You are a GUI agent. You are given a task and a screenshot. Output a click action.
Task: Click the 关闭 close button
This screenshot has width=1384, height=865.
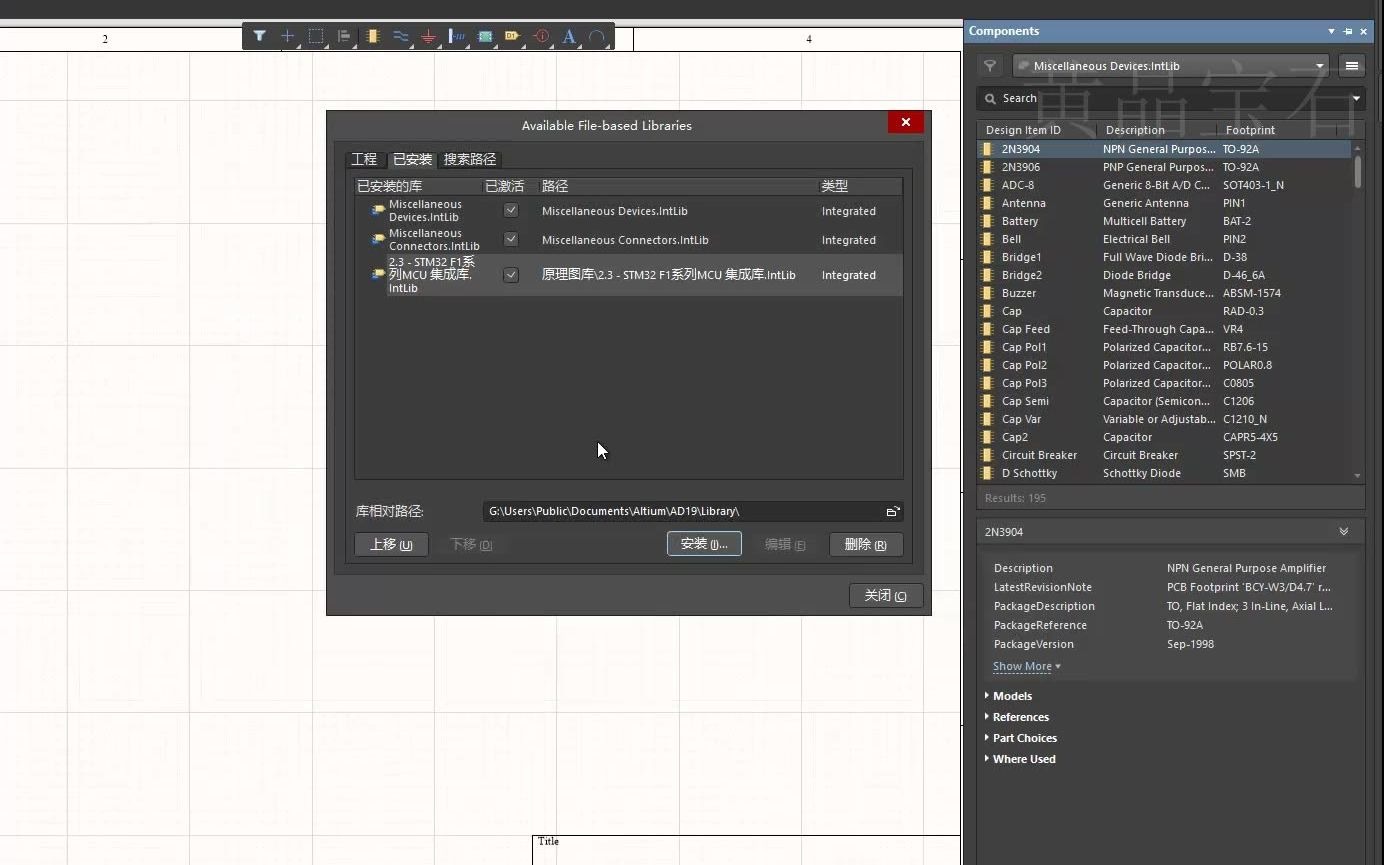coord(886,595)
